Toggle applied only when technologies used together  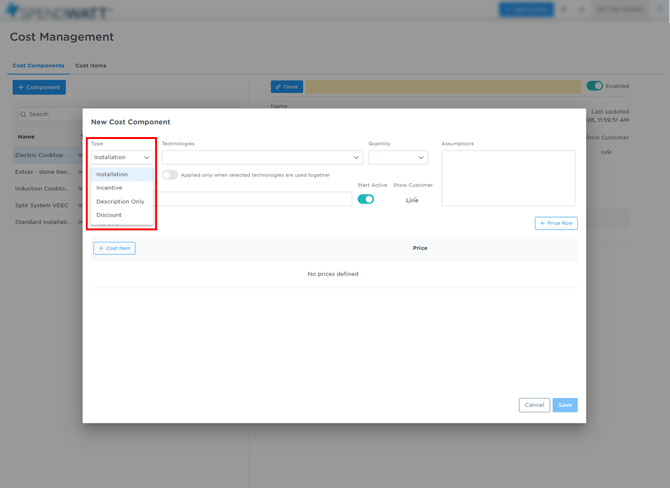(x=170, y=175)
